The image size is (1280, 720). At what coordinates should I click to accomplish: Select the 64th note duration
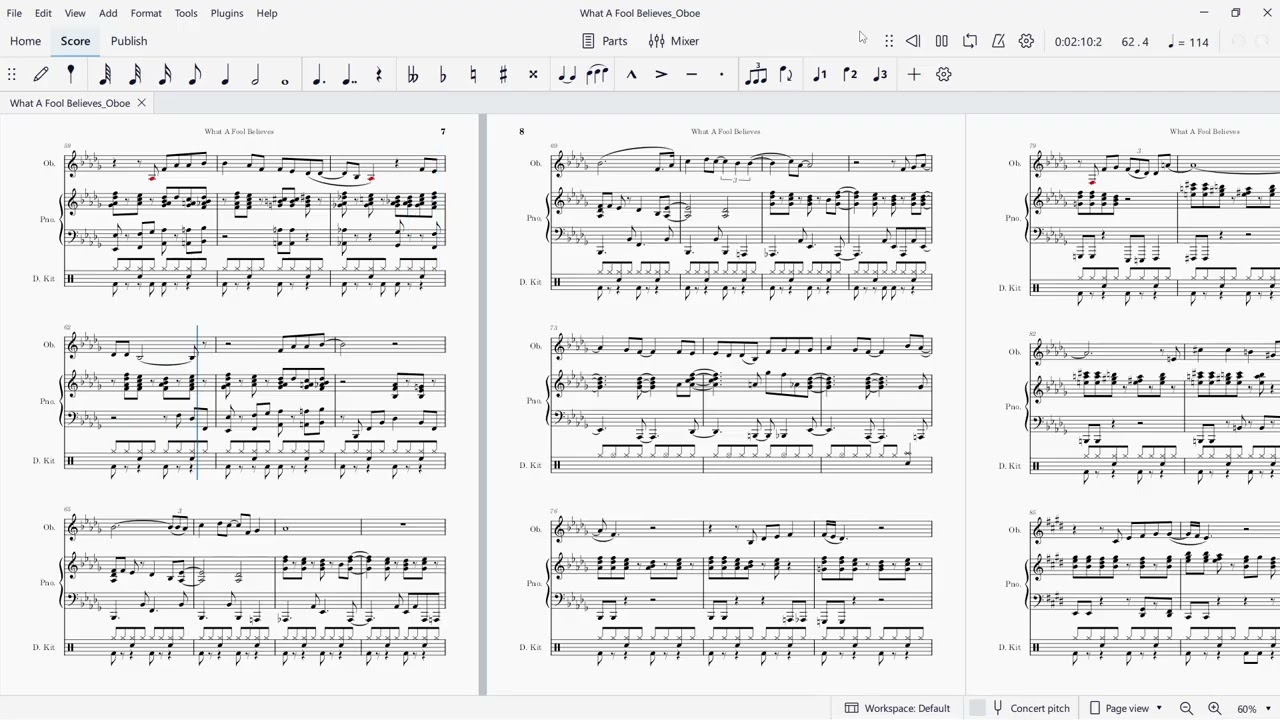click(x=106, y=74)
